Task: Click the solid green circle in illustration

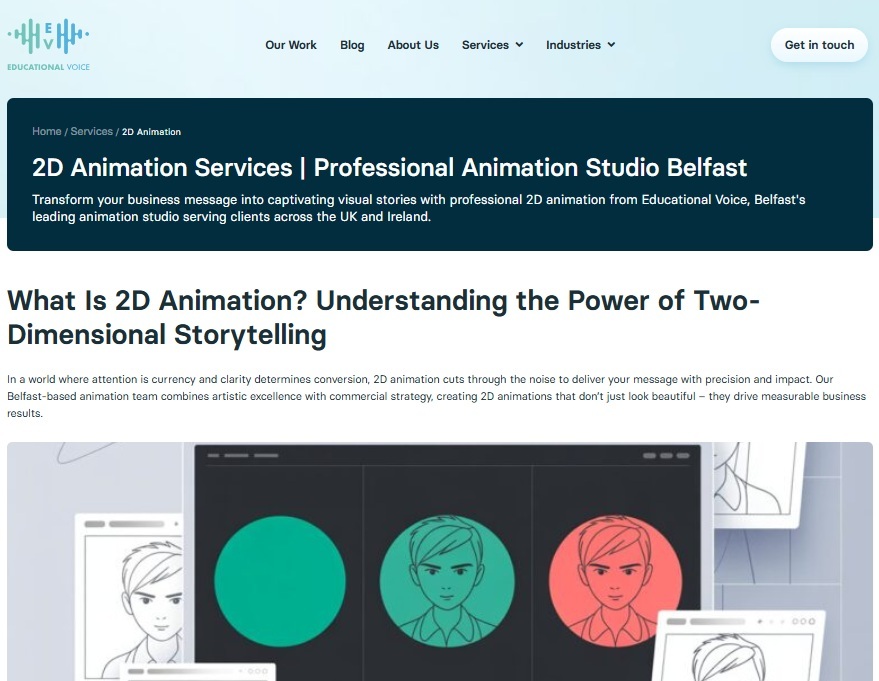Action: point(278,580)
